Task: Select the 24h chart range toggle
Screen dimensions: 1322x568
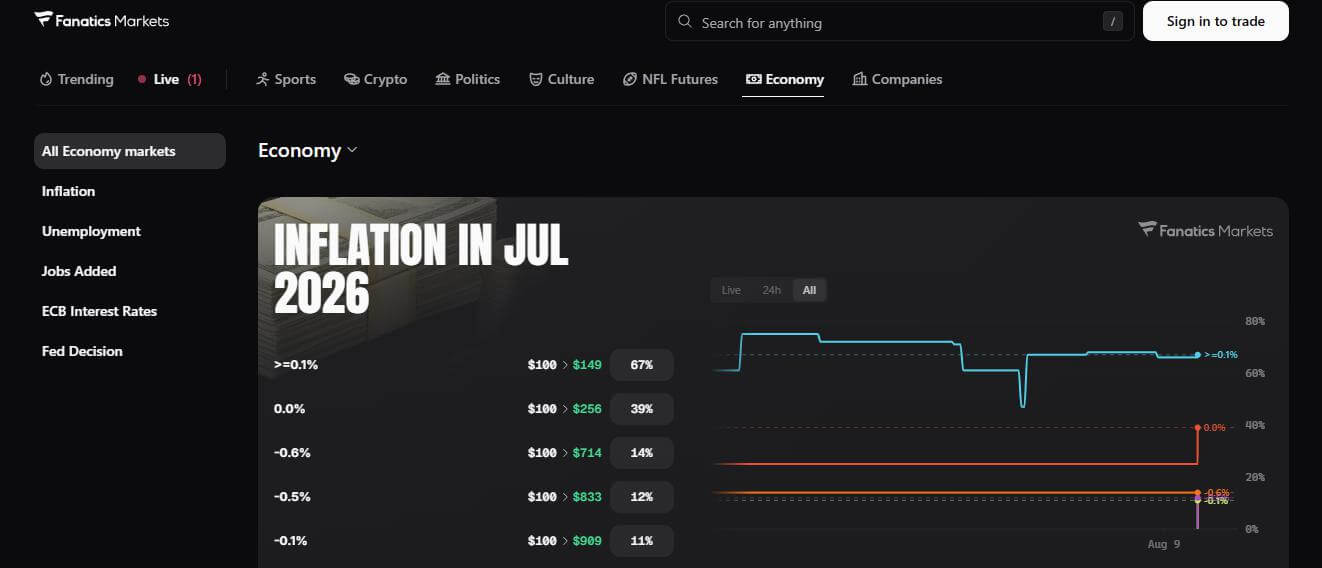Action: click(771, 290)
